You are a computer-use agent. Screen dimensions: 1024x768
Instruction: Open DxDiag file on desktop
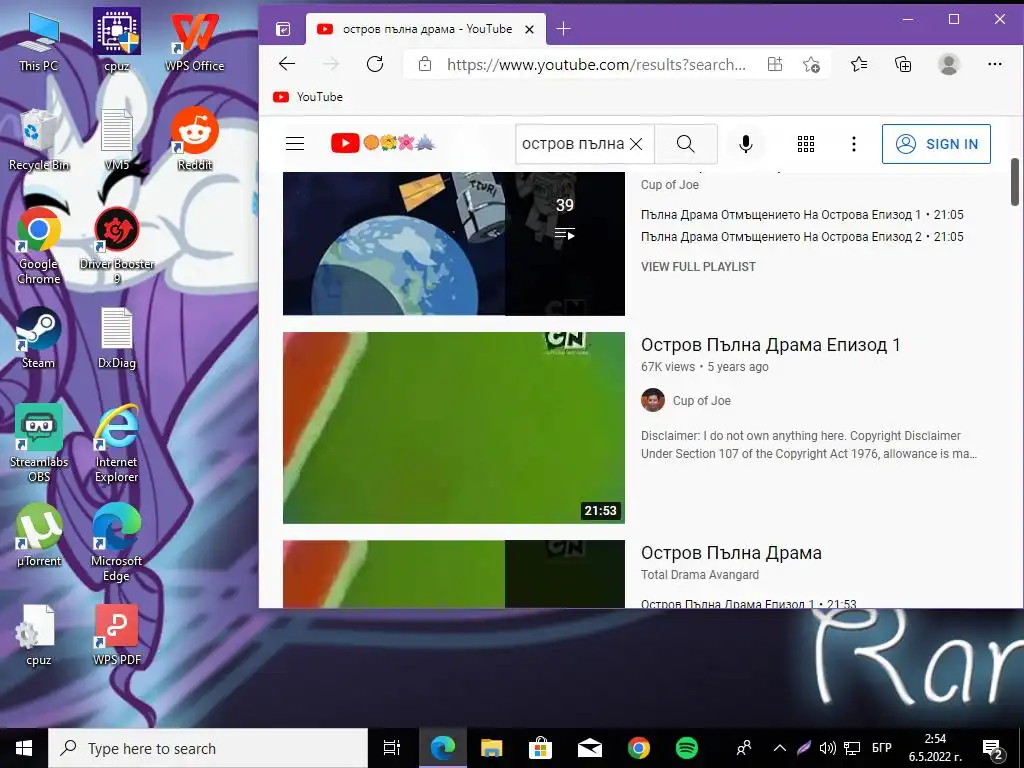(117, 338)
